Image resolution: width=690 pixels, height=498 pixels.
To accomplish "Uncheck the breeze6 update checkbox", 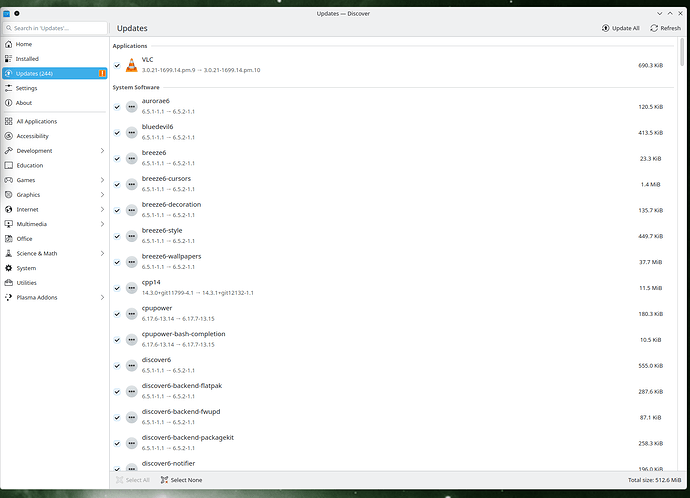I will 117,159.
